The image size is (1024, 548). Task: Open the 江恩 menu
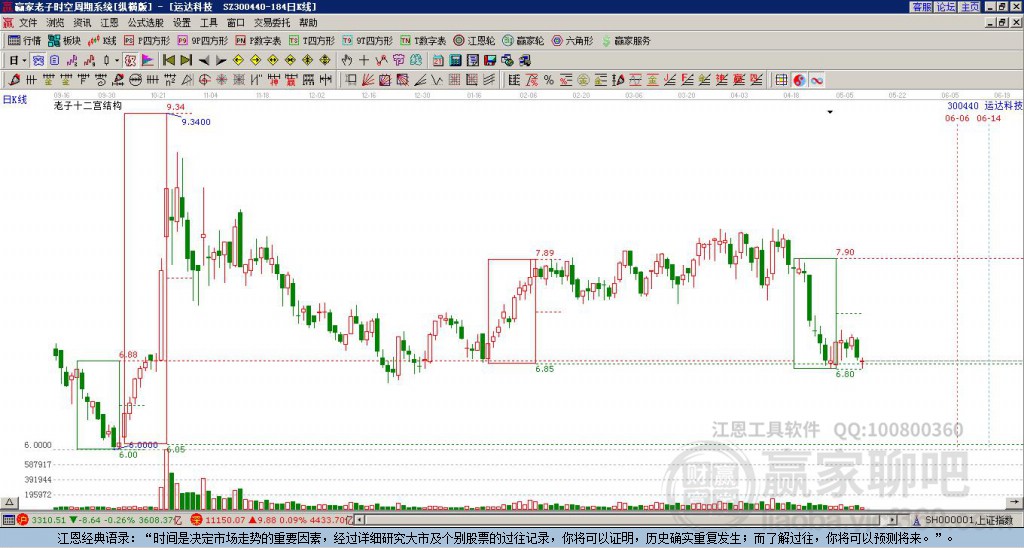point(109,23)
